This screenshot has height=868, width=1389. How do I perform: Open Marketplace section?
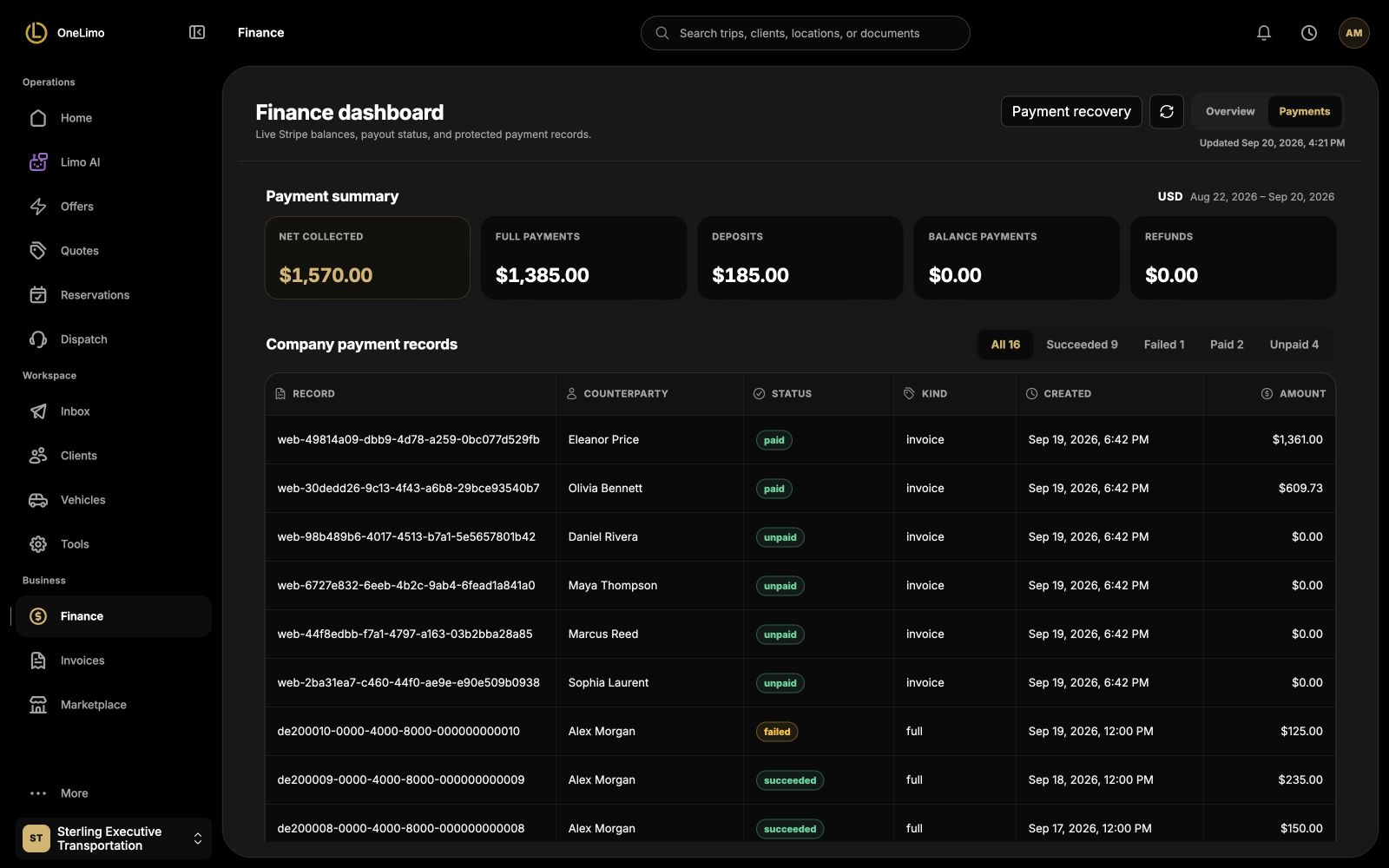114,705
